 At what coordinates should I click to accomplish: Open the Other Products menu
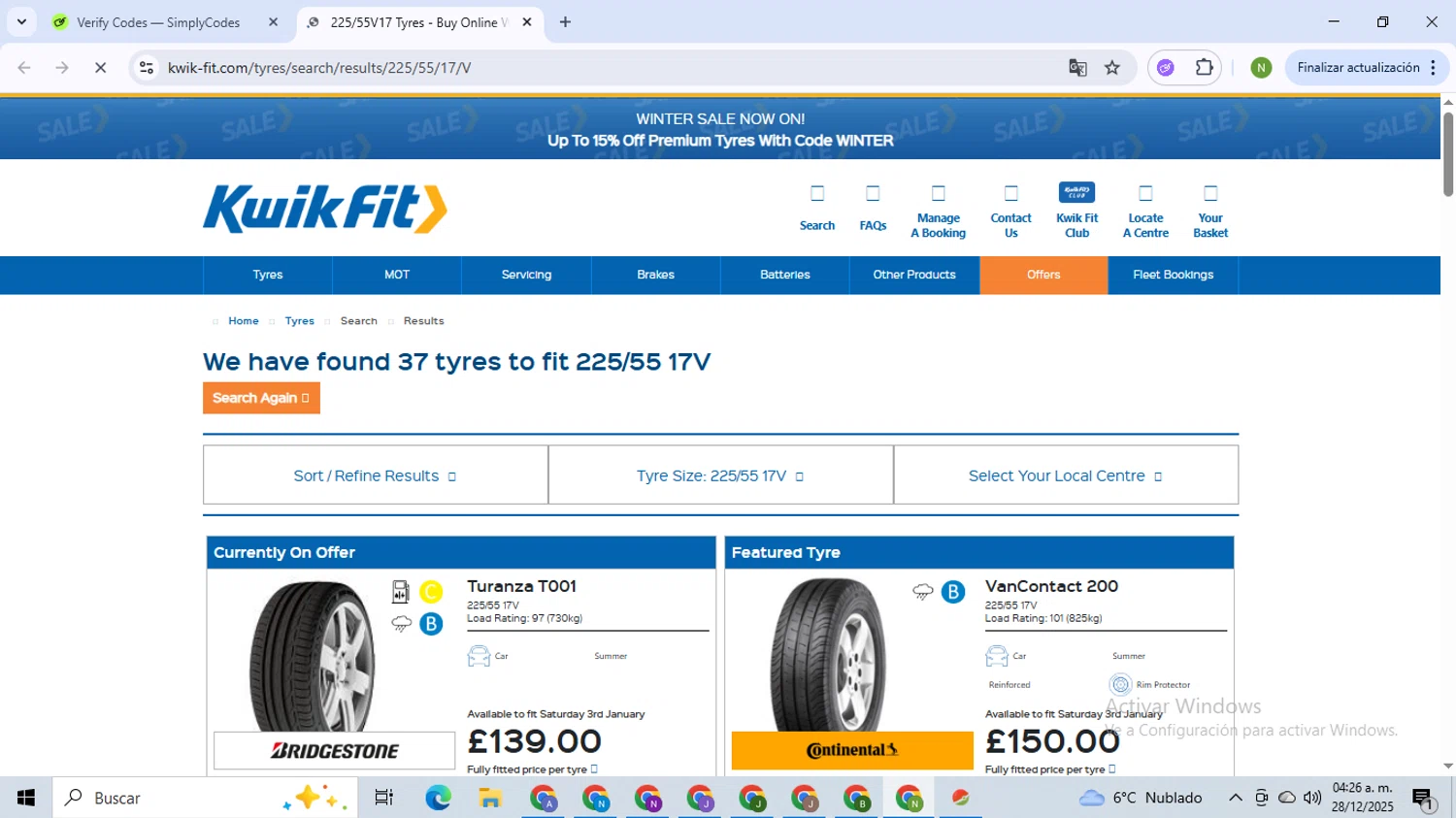[914, 275]
